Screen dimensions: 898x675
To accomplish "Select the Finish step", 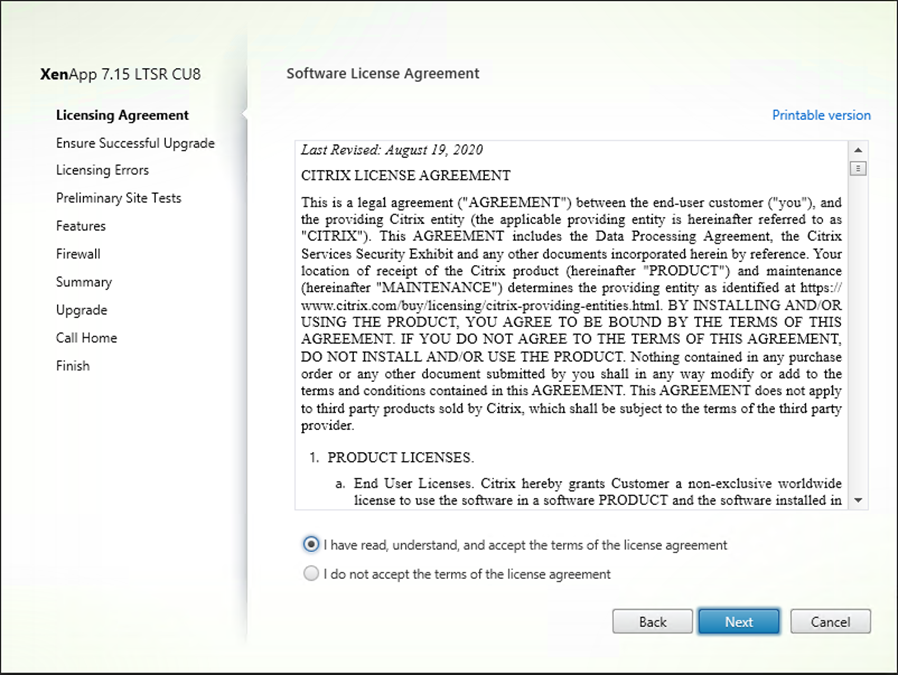I will point(73,366).
